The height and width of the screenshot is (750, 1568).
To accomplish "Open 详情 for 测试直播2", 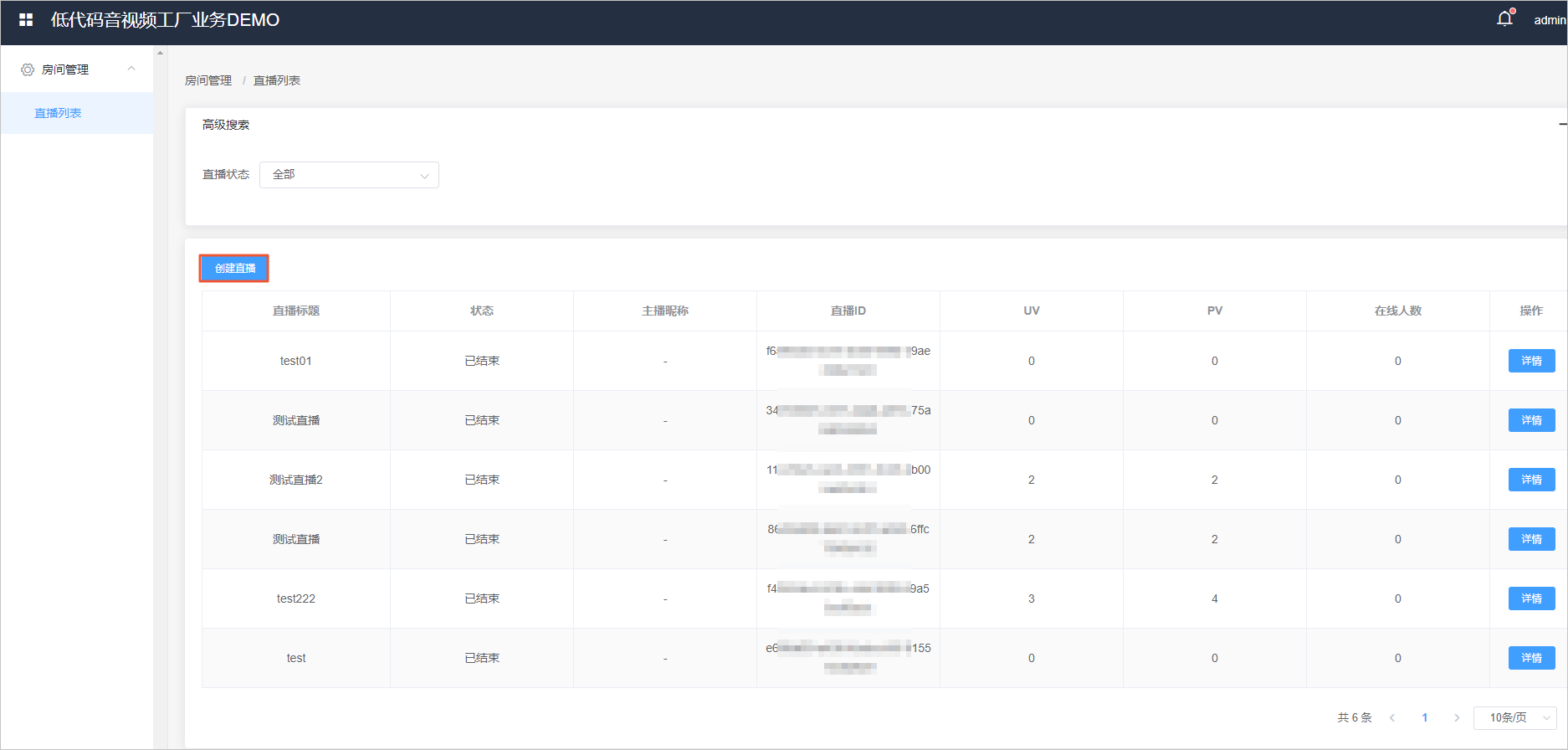I will pos(1531,480).
